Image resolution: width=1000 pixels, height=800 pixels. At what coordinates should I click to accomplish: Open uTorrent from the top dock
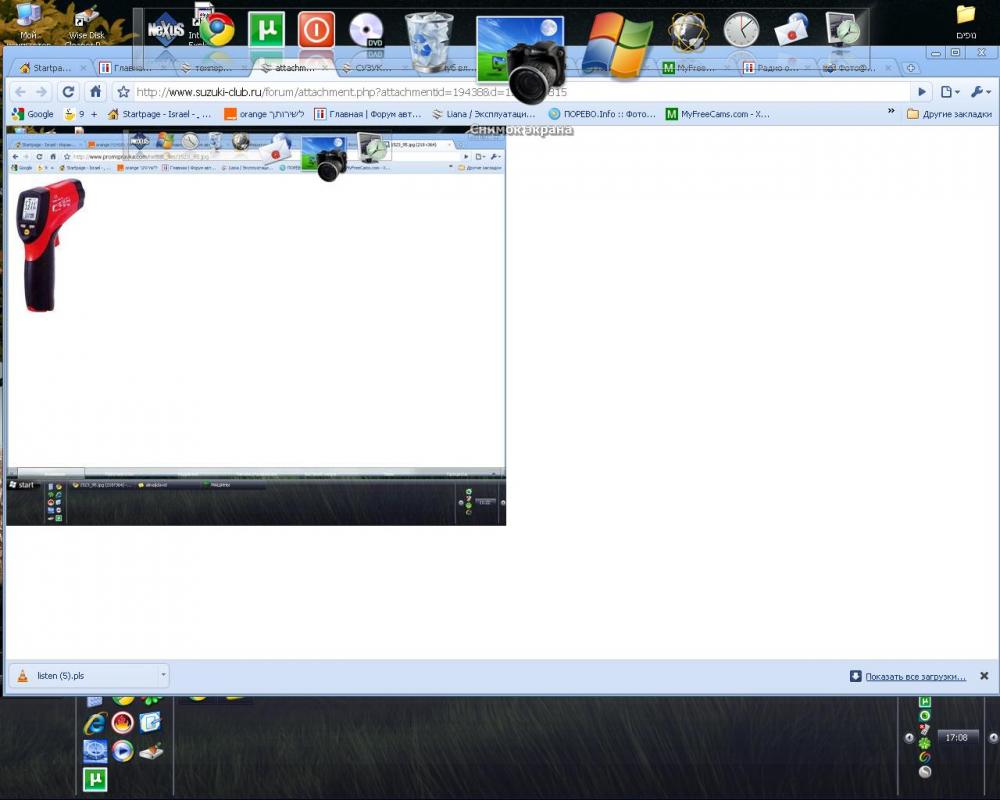(266, 29)
